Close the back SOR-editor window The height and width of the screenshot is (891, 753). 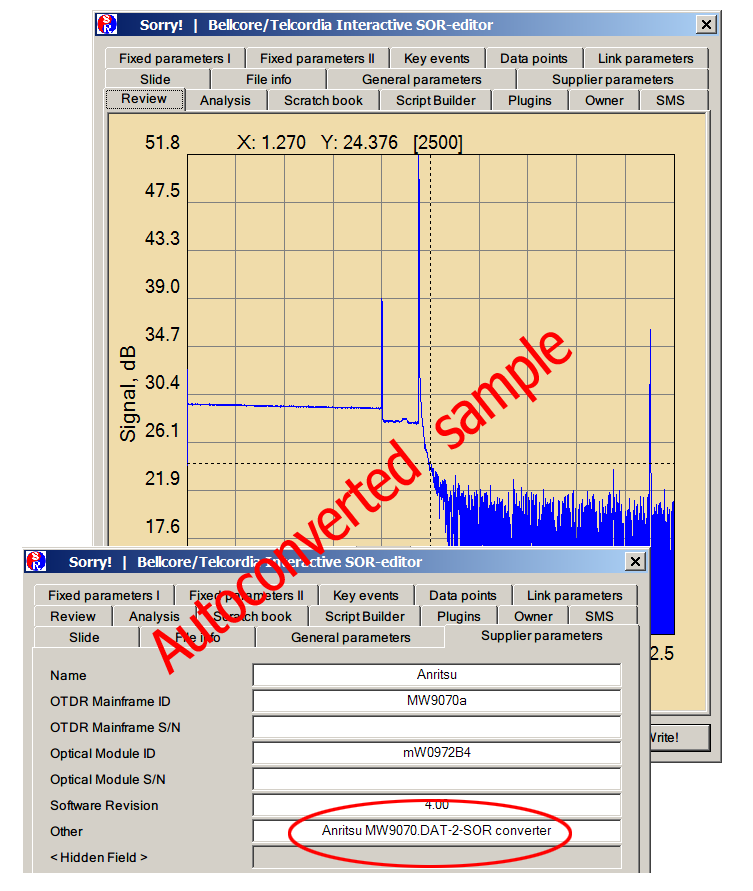pyautogui.click(x=706, y=24)
